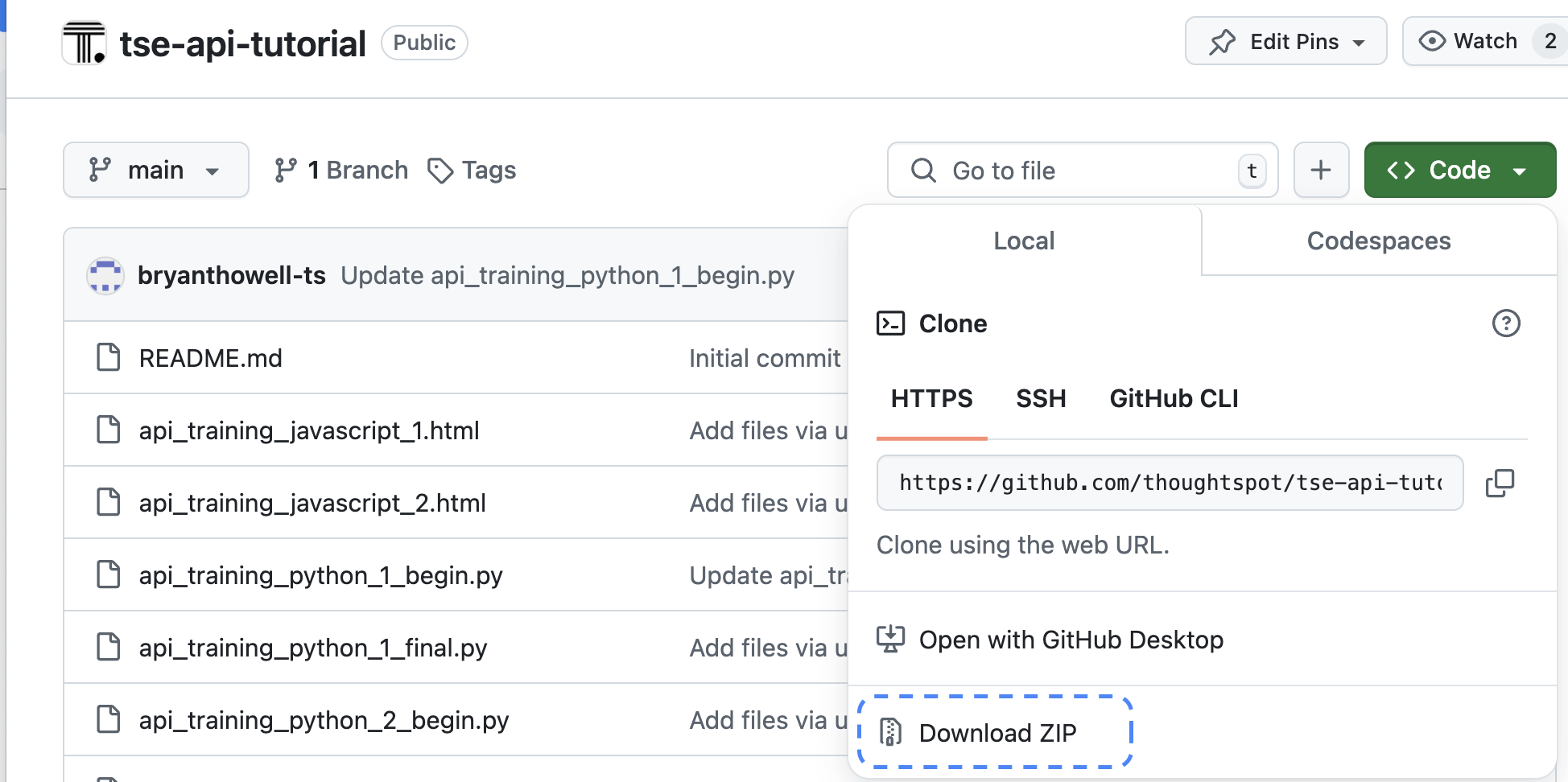
Task: Select the Tags icon
Action: (441, 171)
